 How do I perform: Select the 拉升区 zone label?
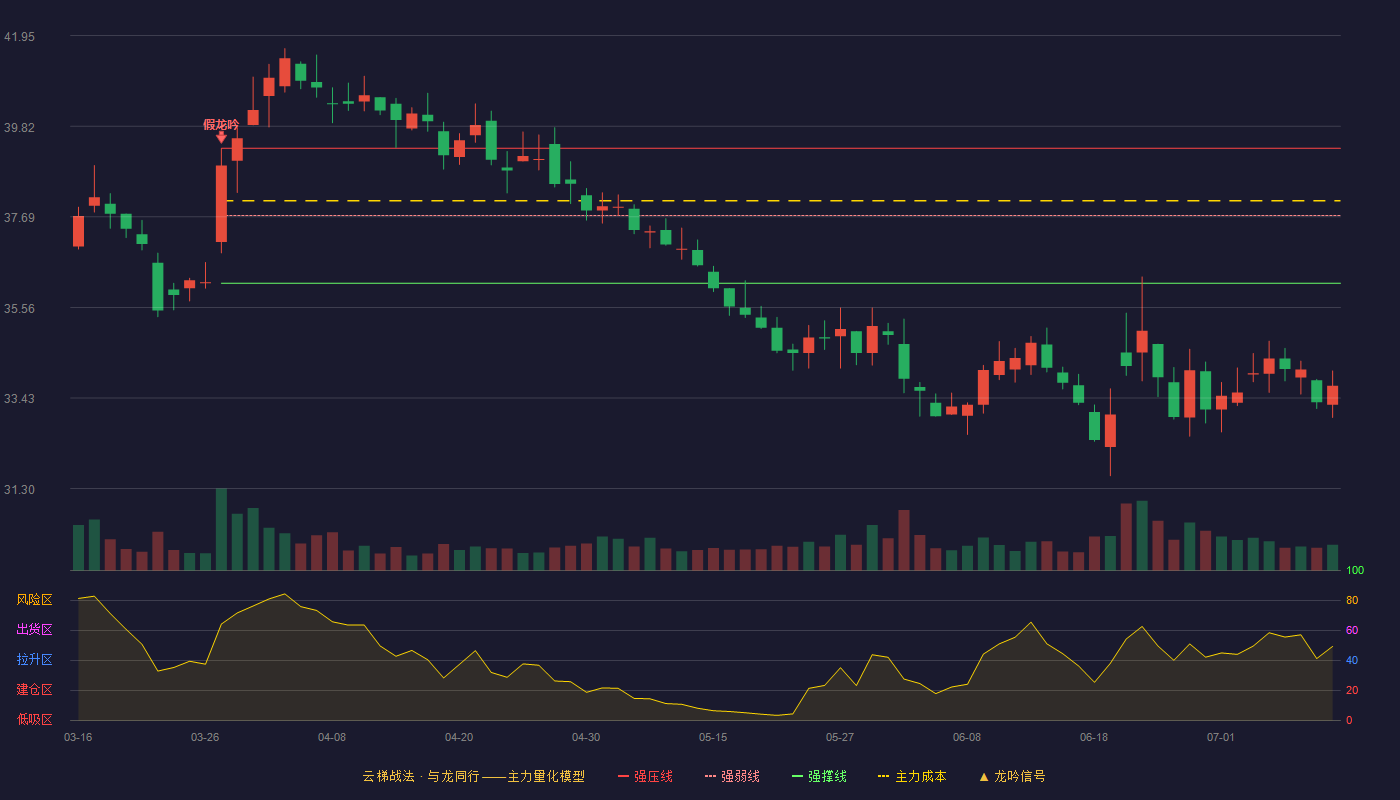(x=34, y=660)
